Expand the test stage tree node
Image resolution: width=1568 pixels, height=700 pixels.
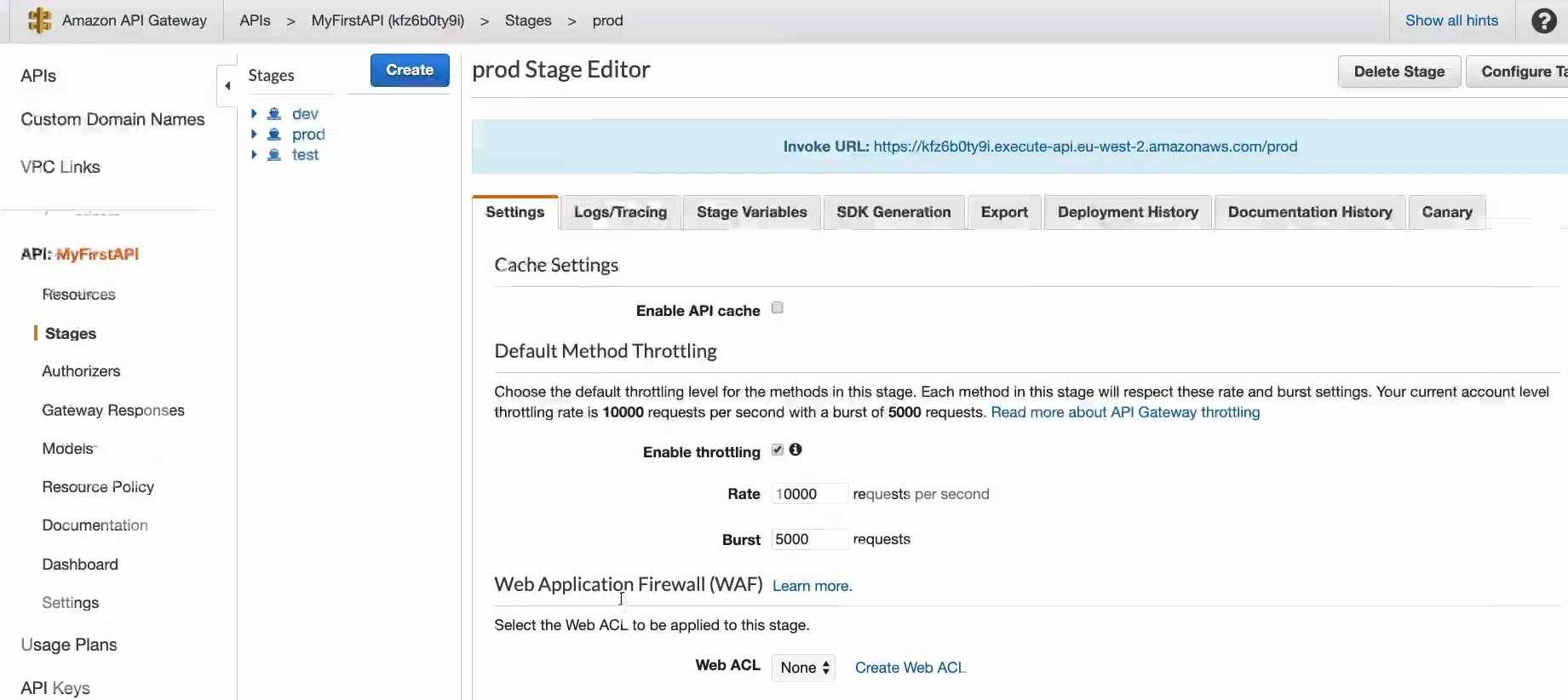[254, 154]
